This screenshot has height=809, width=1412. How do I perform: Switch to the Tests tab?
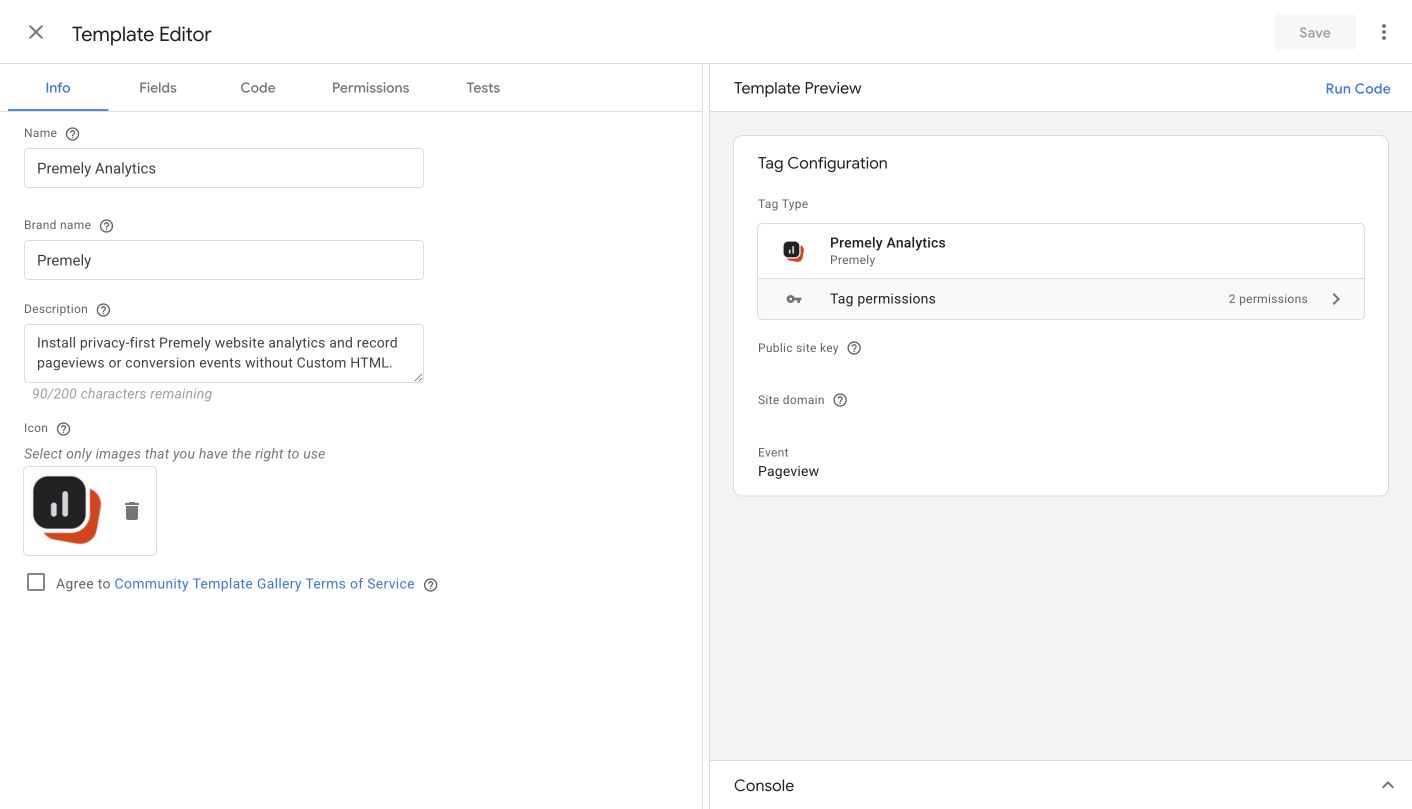tap(483, 88)
